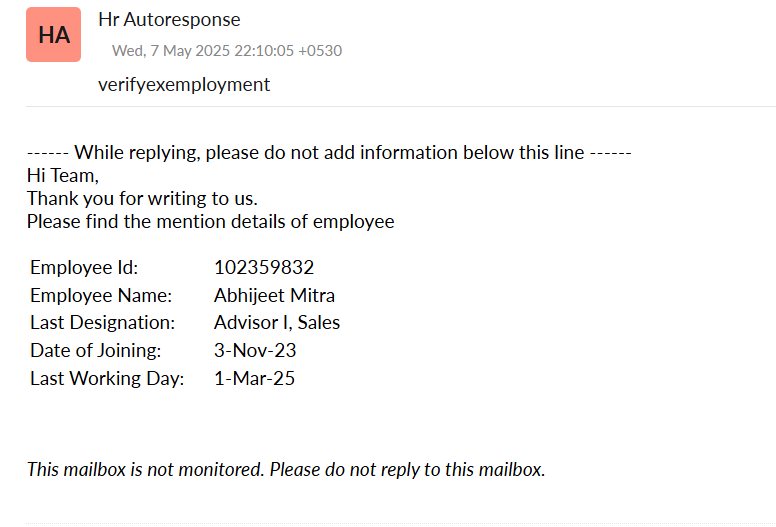This screenshot has width=776, height=527.
Task: Click the Last Designation label
Action: [102, 322]
